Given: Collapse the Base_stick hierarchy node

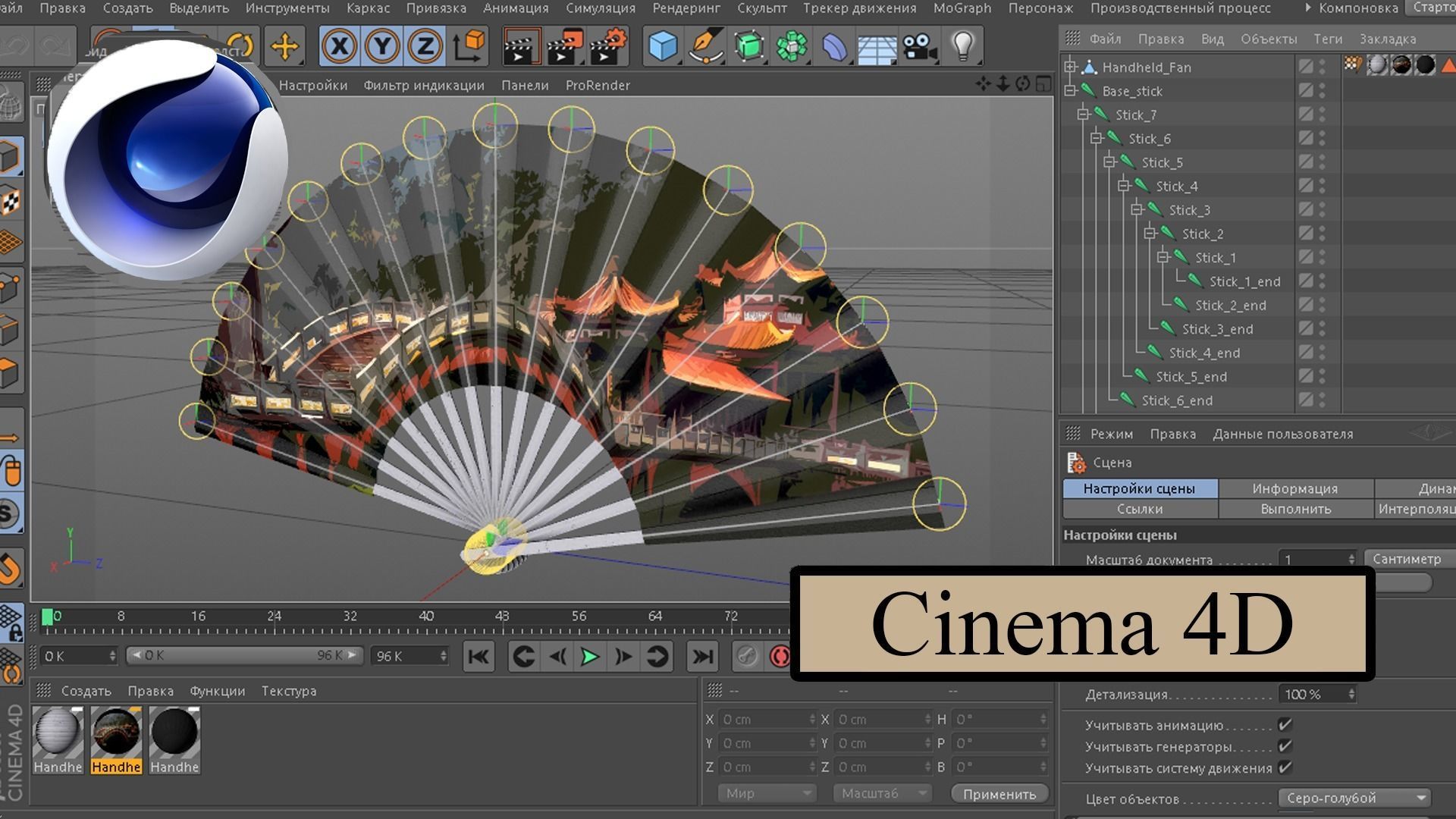Looking at the screenshot, I should click(1070, 91).
